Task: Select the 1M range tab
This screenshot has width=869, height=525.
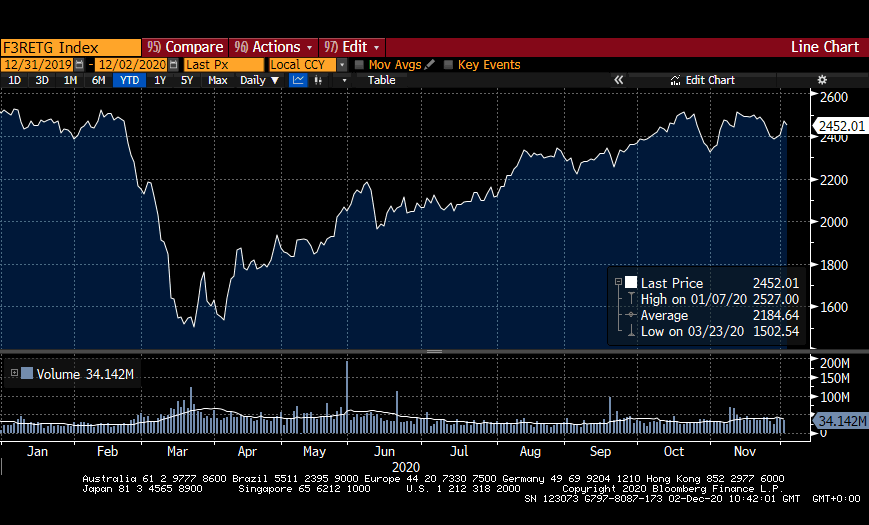Action: pyautogui.click(x=70, y=80)
